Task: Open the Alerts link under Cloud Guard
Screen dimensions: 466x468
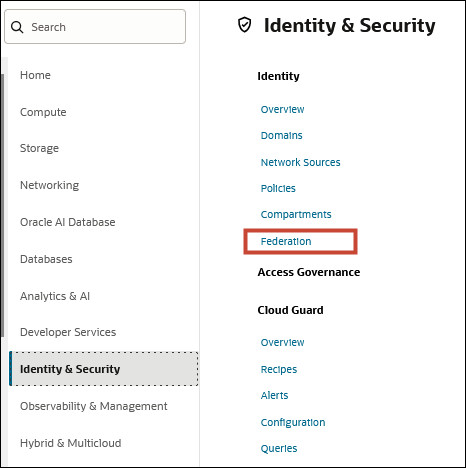Action: point(274,395)
